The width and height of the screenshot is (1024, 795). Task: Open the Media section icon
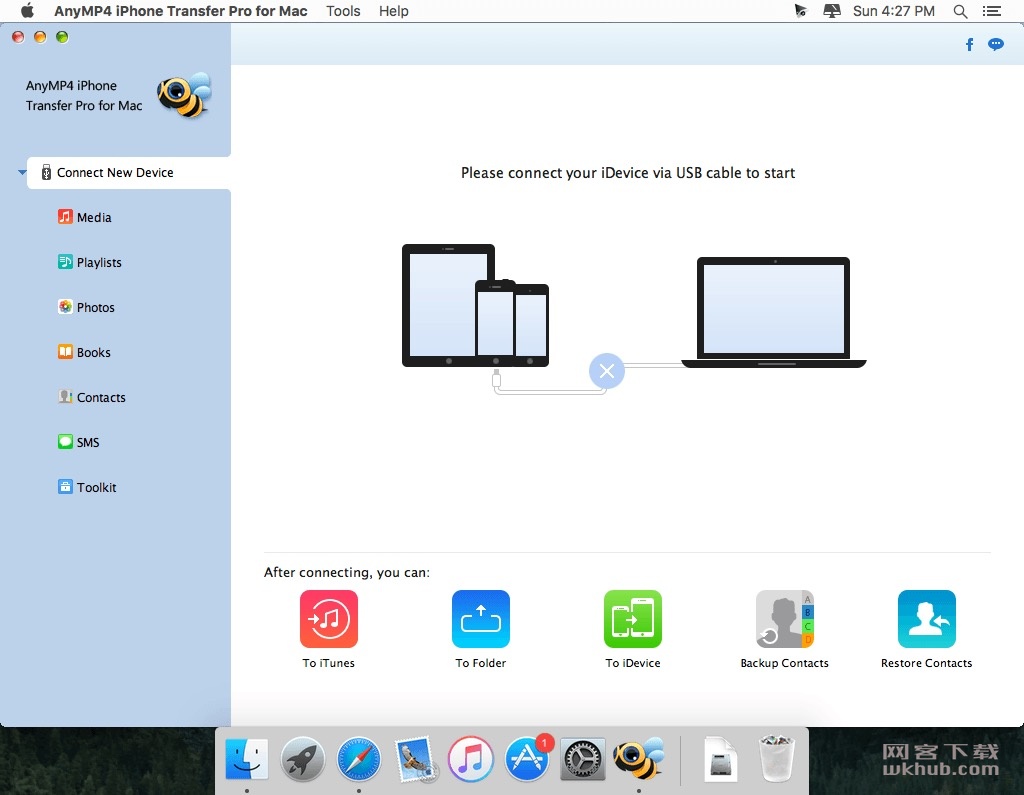pos(65,217)
